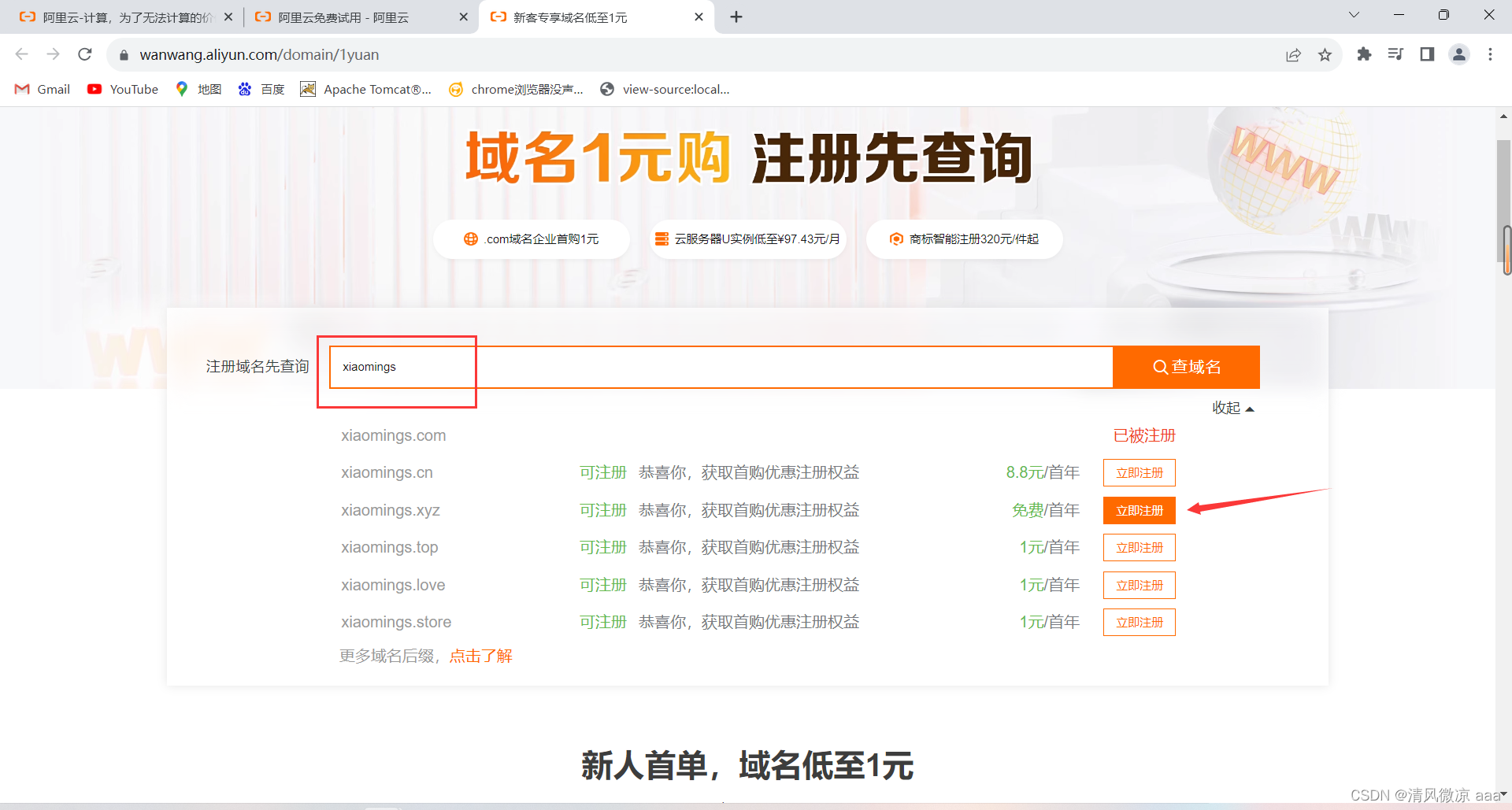Bookmark this page with the star icon

coord(1325,54)
